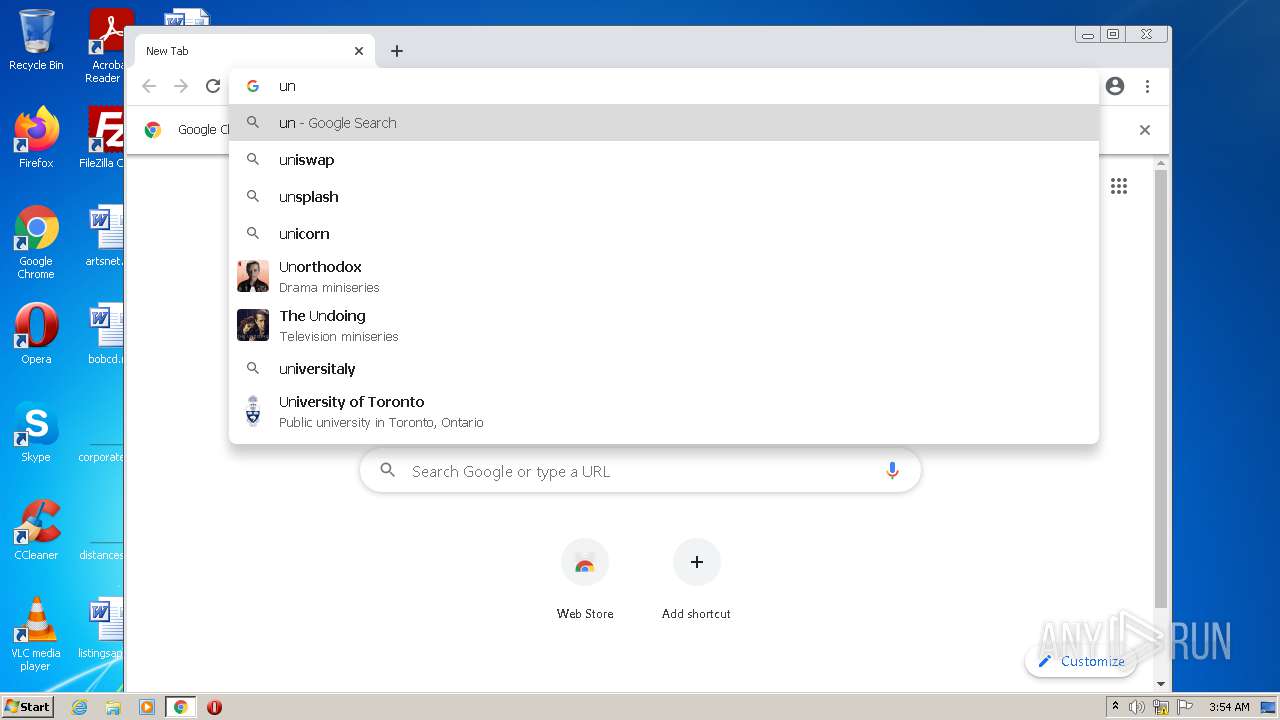This screenshot has width=1280, height=720.
Task: Show hidden system tray icons
Action: 1115,706
